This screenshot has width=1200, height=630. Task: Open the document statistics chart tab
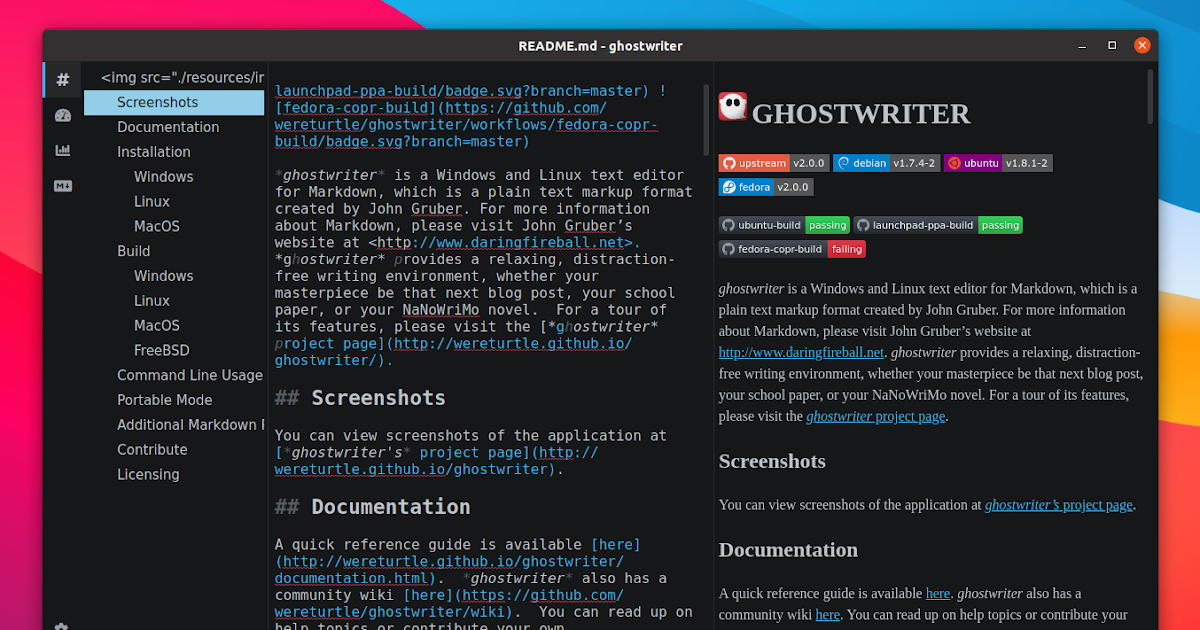coord(62,150)
